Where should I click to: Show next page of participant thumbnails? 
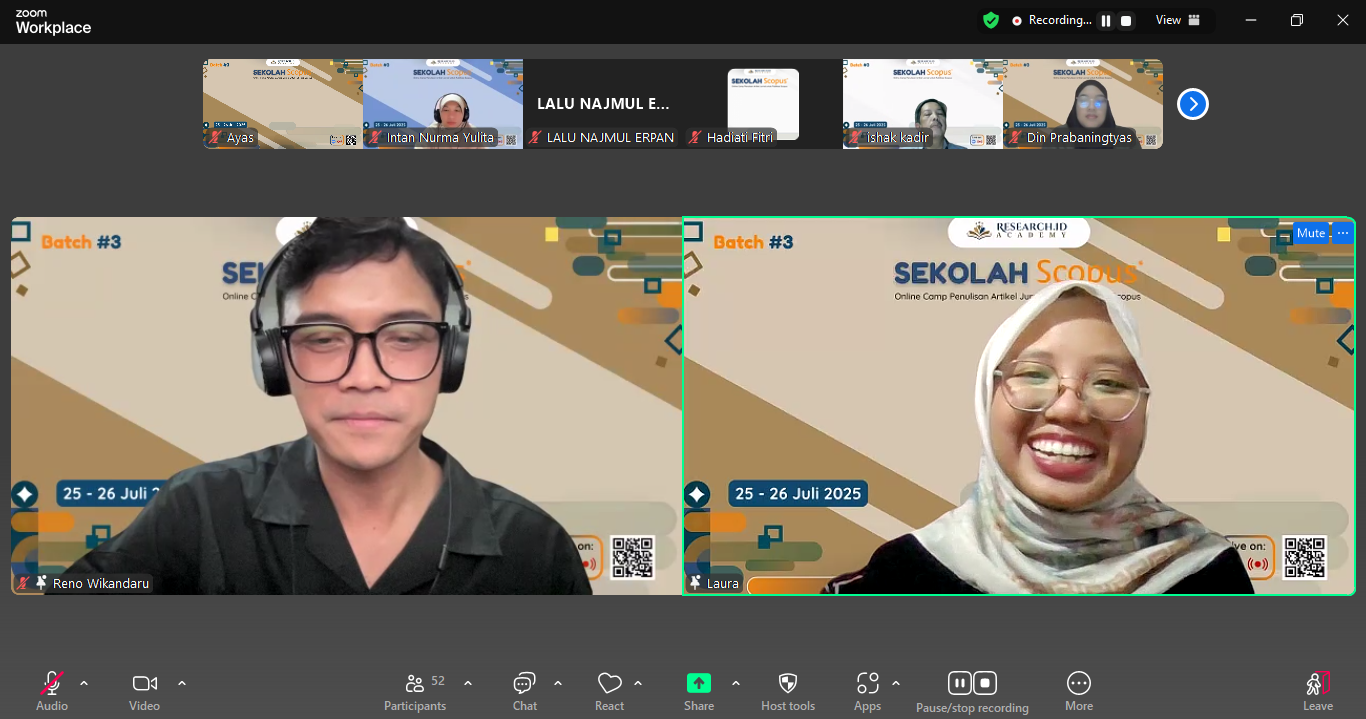(x=1193, y=104)
